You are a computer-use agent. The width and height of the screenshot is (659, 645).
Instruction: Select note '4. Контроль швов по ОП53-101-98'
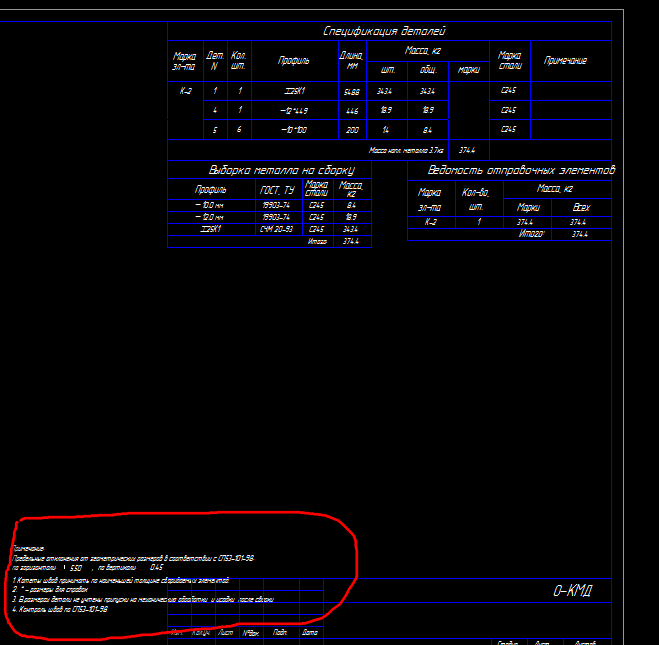click(60, 609)
